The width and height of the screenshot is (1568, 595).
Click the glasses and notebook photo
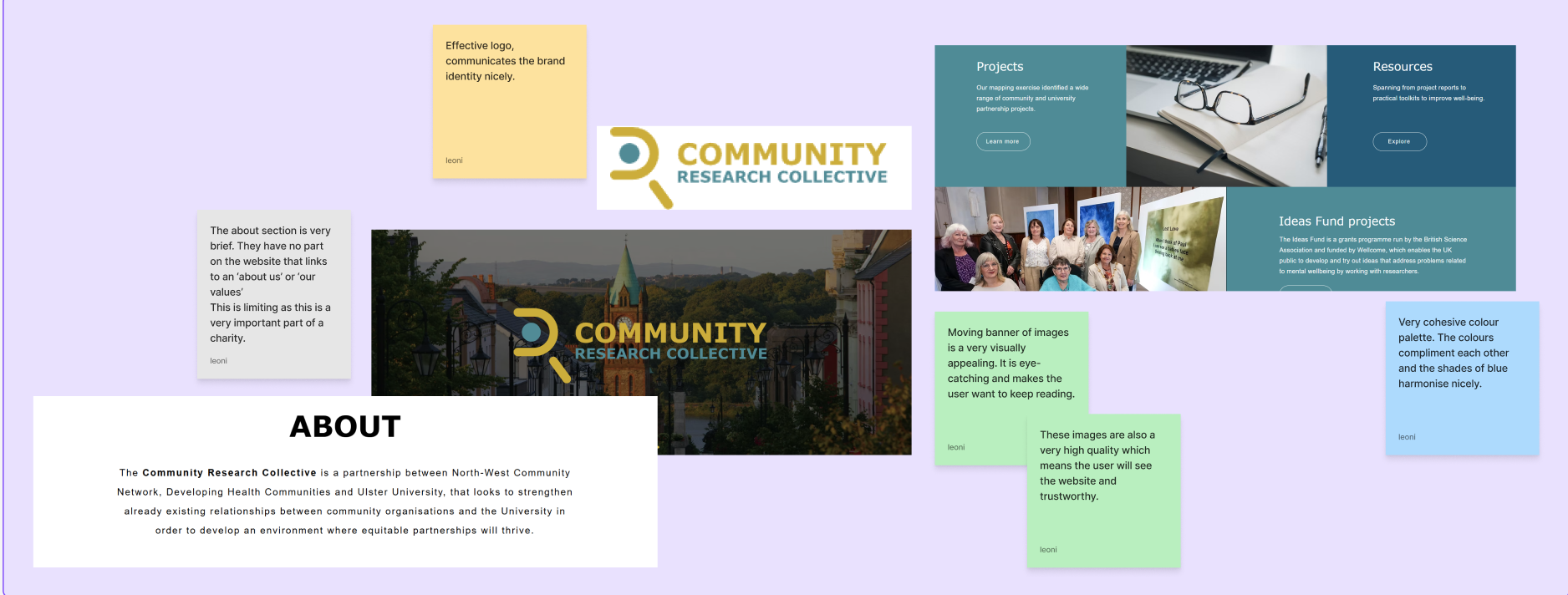[x=1225, y=115]
